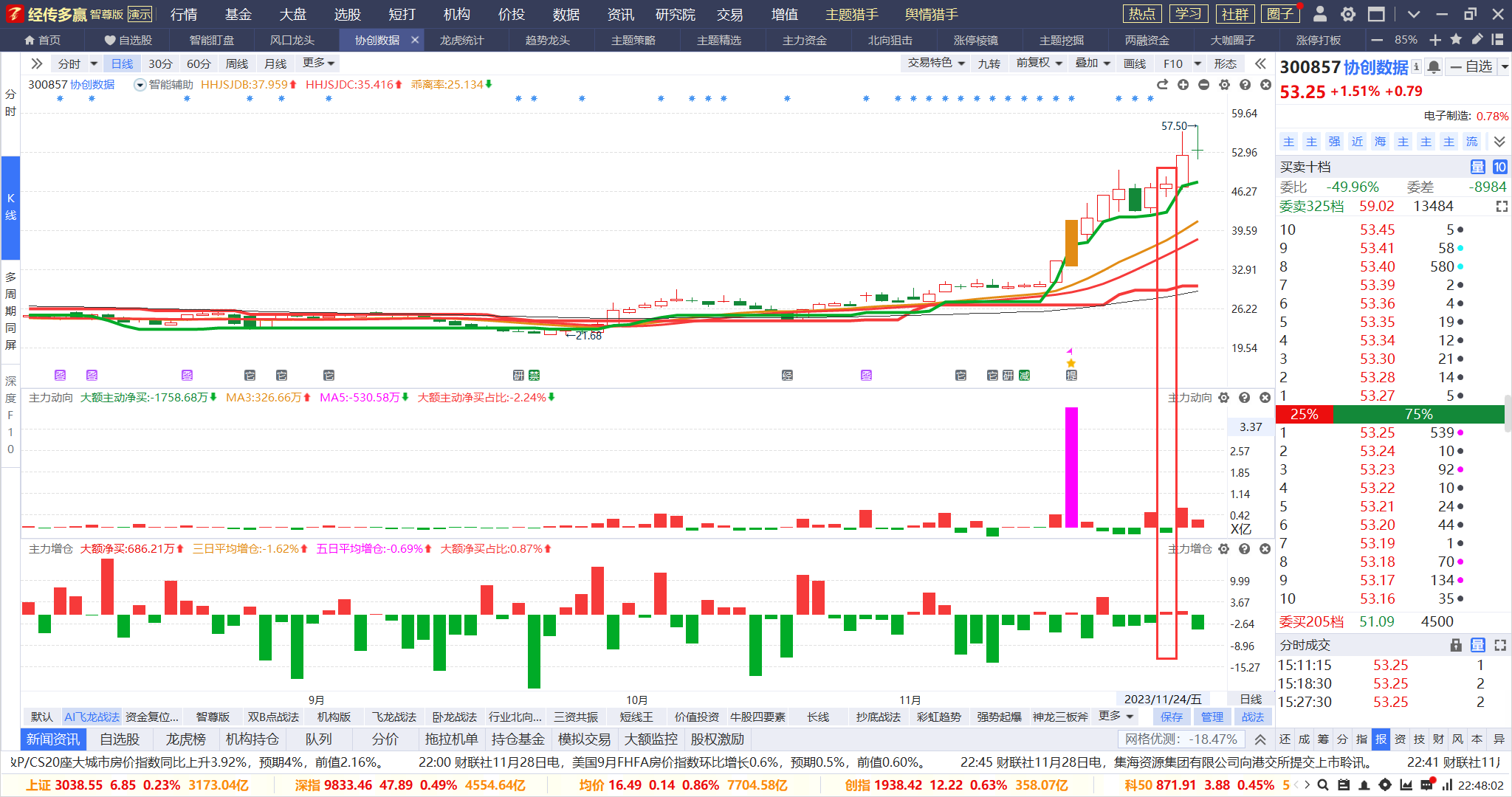The height and width of the screenshot is (797, 1512).
Task: Click the lock icon in 分时成交 header
Action: click(x=1456, y=645)
